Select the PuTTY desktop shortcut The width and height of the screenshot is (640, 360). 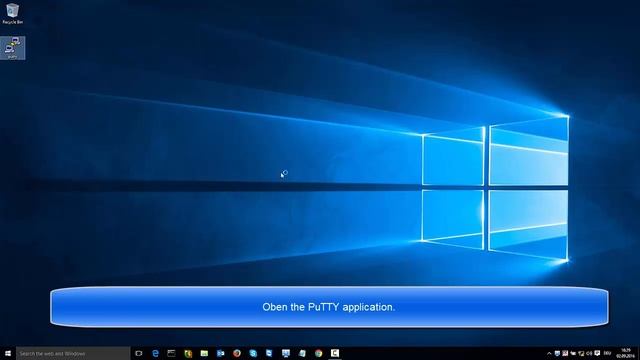click(x=12, y=48)
